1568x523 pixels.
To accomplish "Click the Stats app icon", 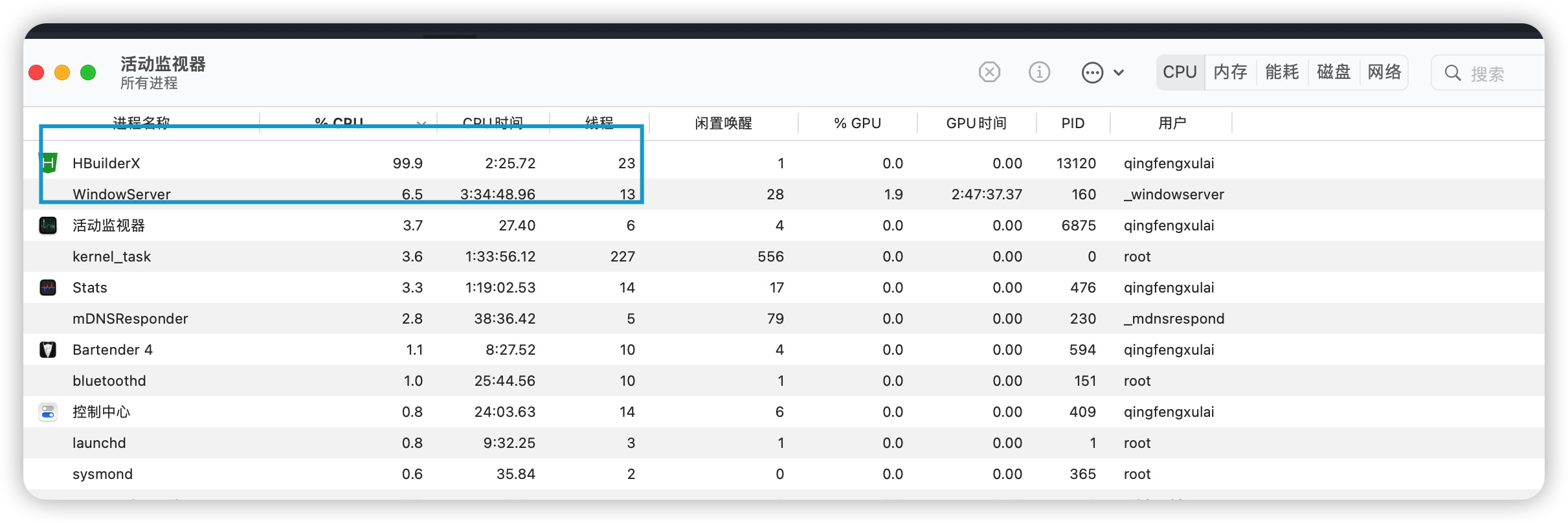I will pos(48,287).
